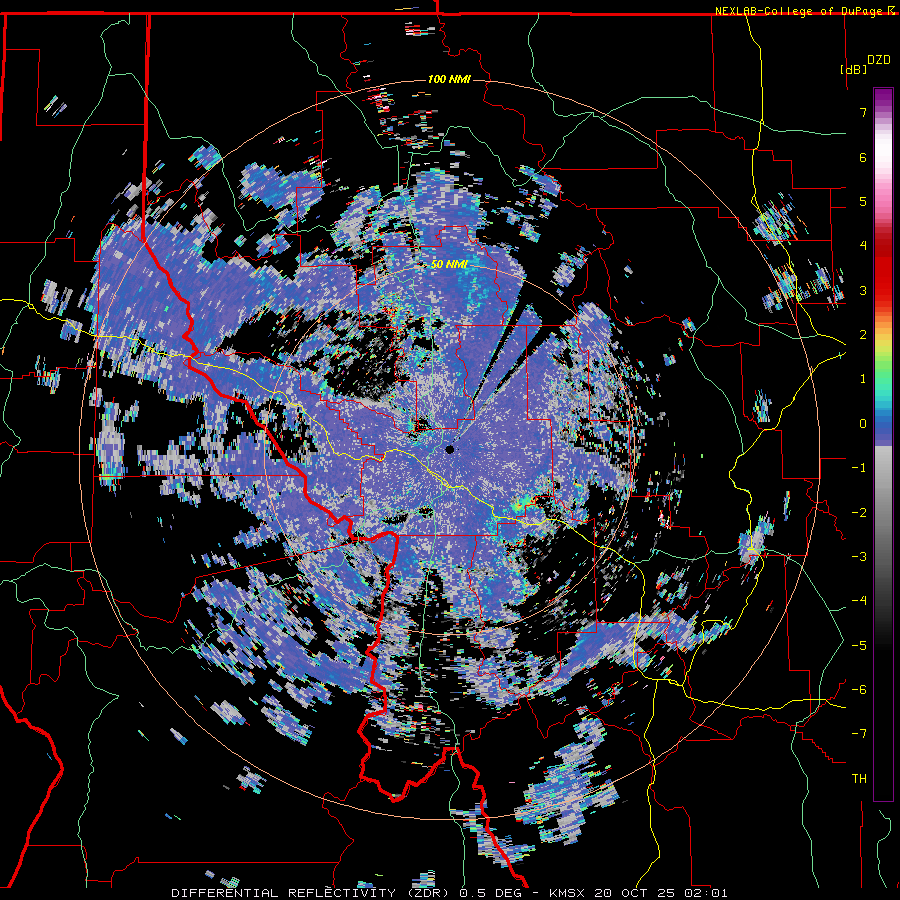Click the 2 value on color scale

click(x=863, y=335)
